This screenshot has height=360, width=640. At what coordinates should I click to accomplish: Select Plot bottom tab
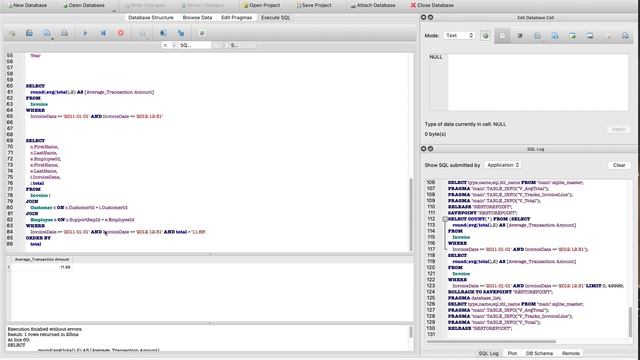point(512,353)
